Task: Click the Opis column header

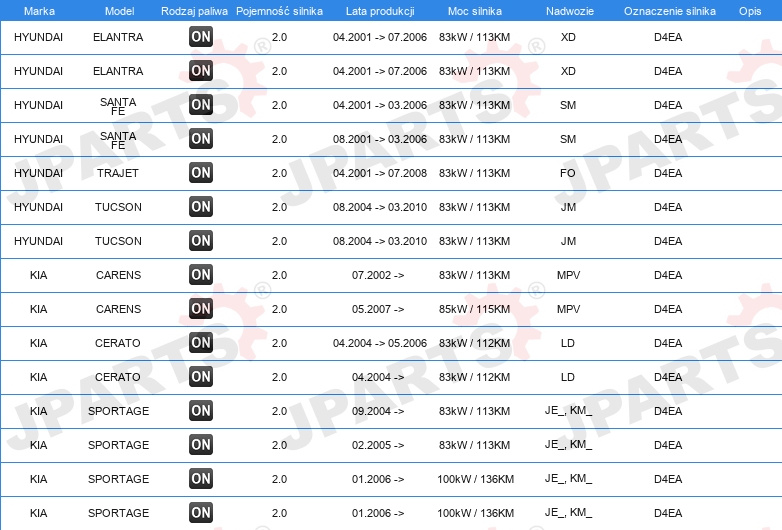Action: (750, 11)
